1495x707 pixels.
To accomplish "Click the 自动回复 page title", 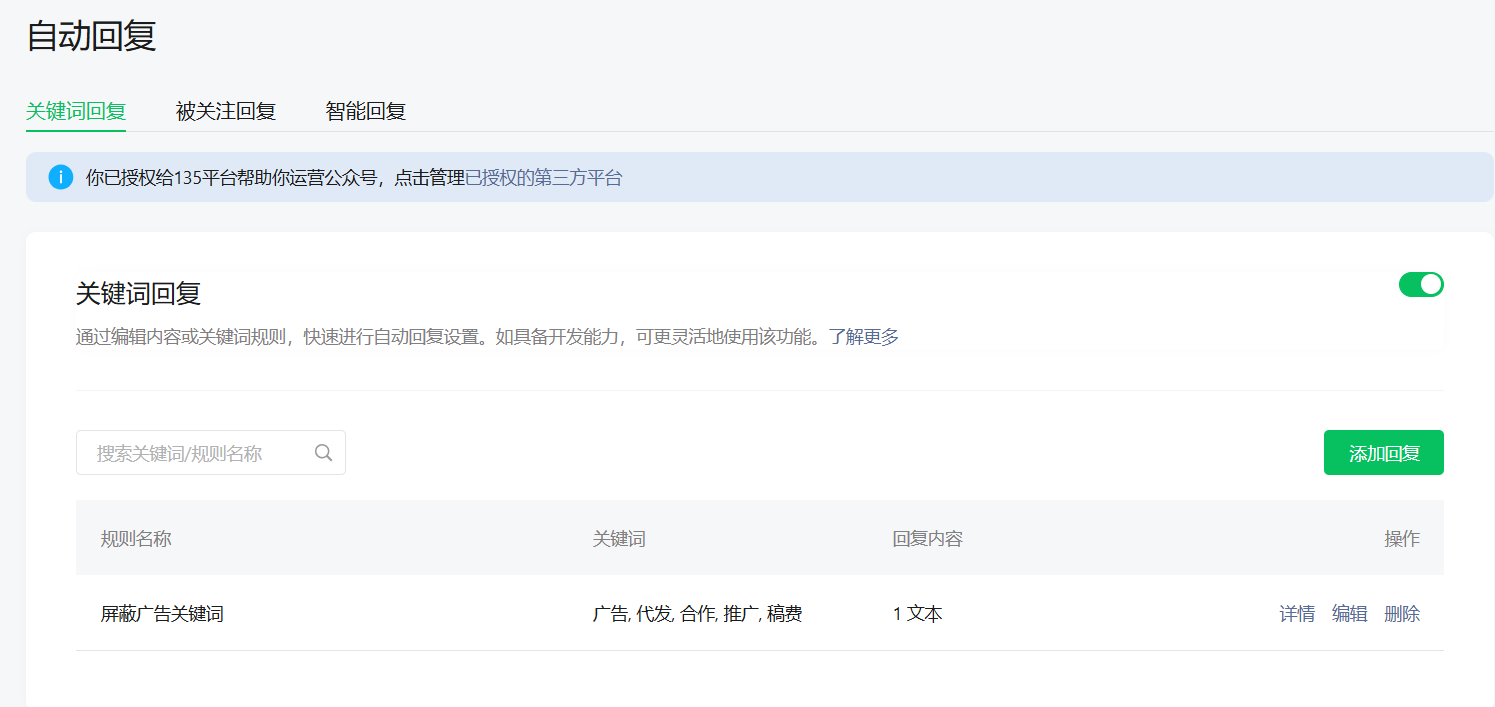I will tap(91, 36).
